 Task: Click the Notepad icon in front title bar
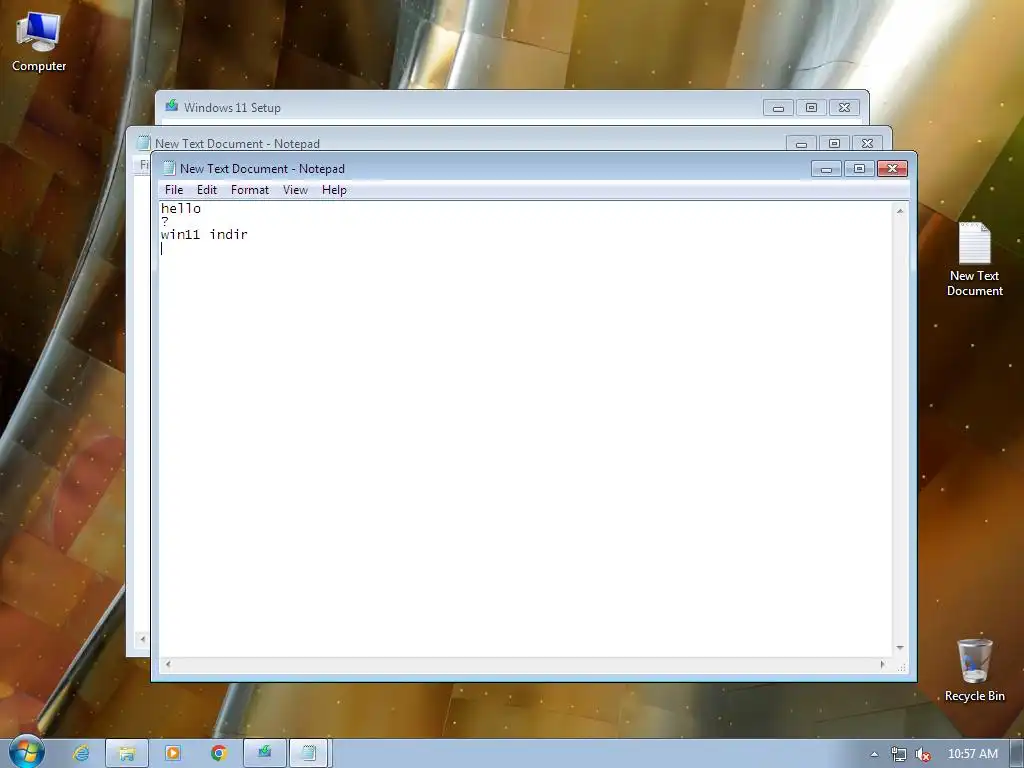click(x=169, y=168)
